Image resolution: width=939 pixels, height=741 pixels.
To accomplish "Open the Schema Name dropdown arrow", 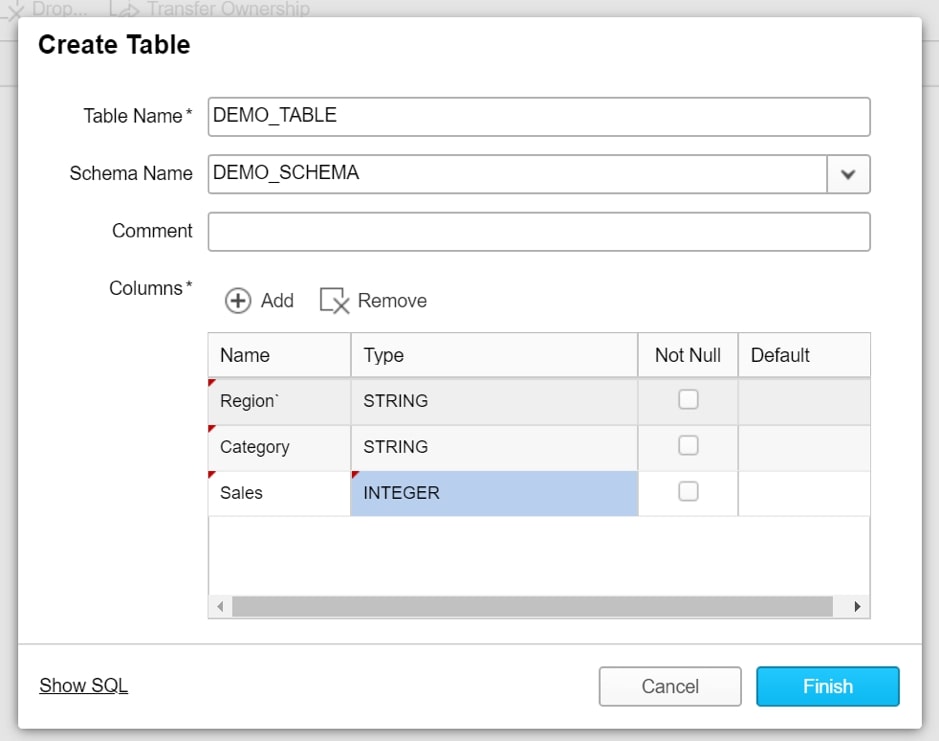I will 848,174.
